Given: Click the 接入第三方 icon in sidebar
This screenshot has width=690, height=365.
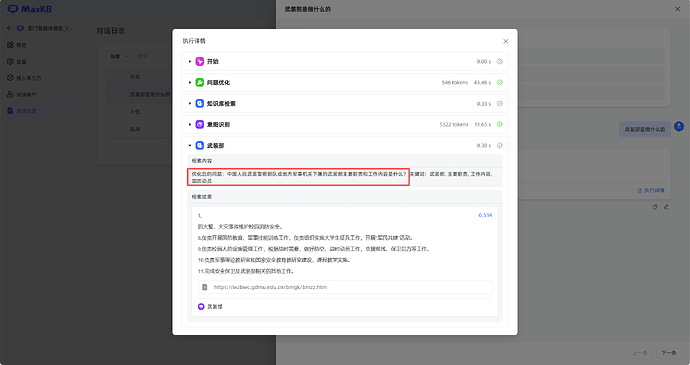Looking at the screenshot, I should [10, 78].
